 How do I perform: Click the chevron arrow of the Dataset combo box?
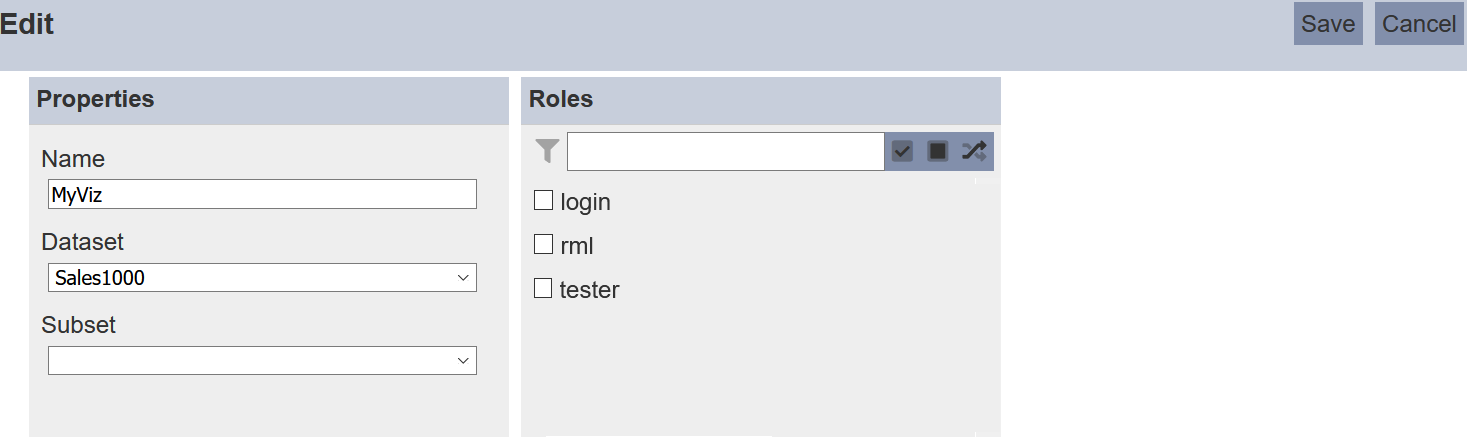pyautogui.click(x=463, y=278)
